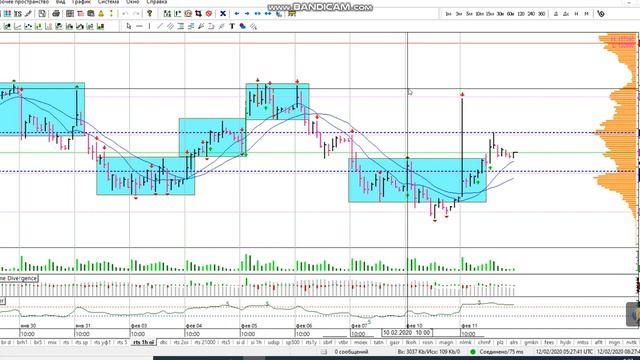640x360 pixels.
Task: Open the Окно menu
Action: coord(132,2)
